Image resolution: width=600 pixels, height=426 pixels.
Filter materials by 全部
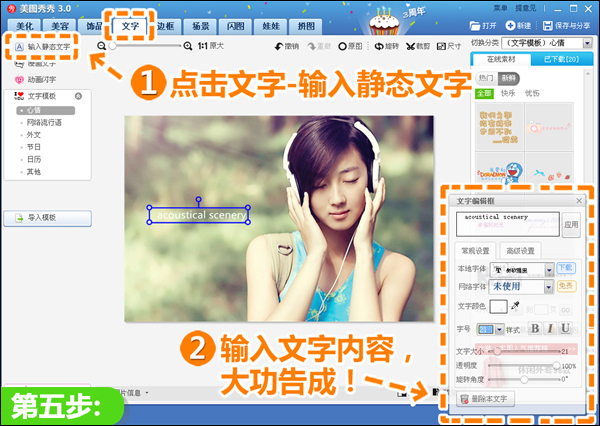484,93
